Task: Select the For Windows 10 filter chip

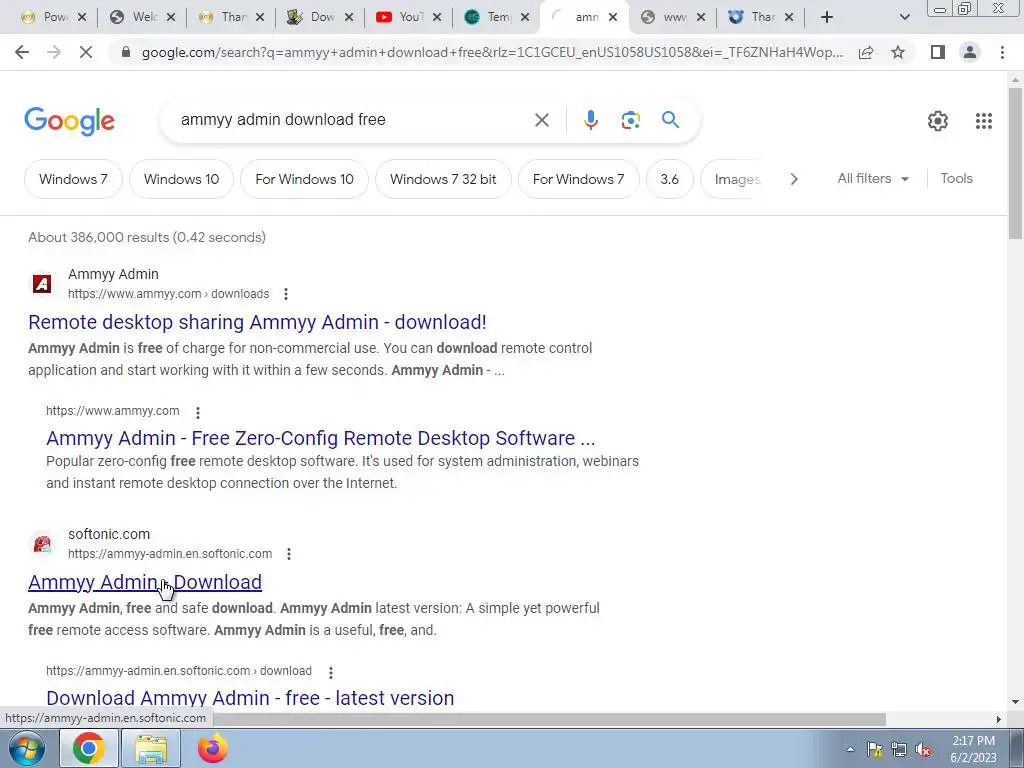Action: 304,179
